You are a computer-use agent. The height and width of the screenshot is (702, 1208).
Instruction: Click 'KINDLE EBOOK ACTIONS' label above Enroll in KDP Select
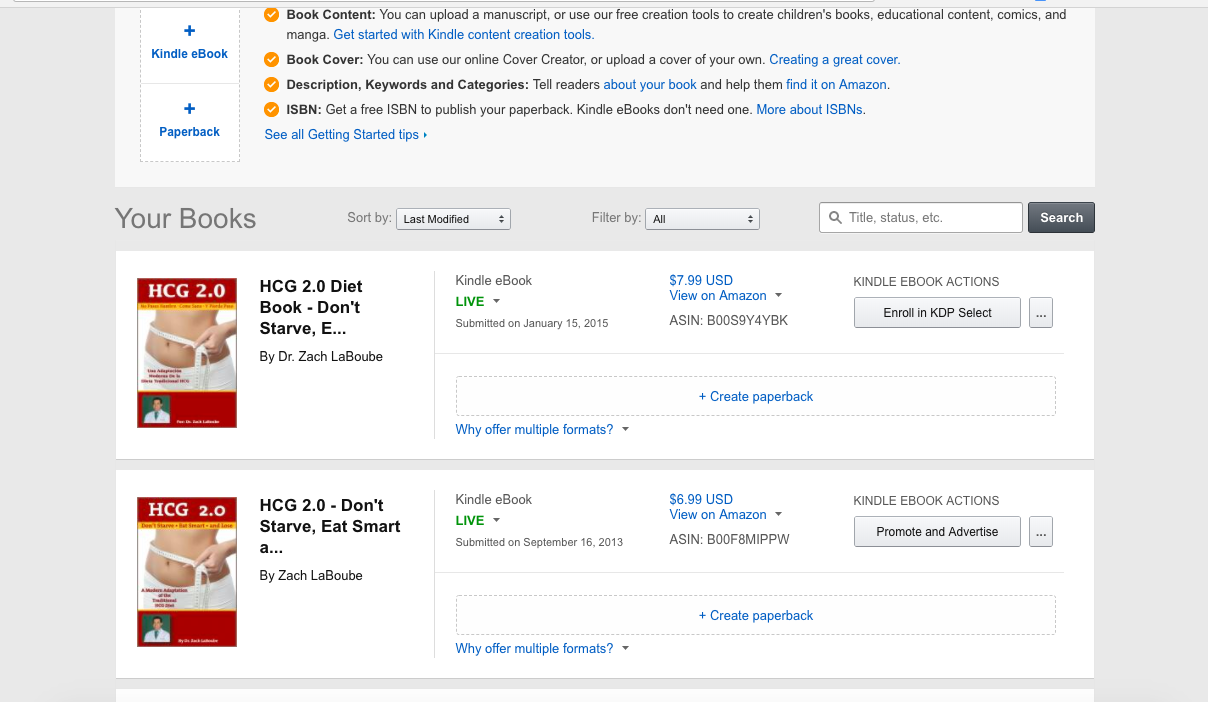[x=926, y=282]
